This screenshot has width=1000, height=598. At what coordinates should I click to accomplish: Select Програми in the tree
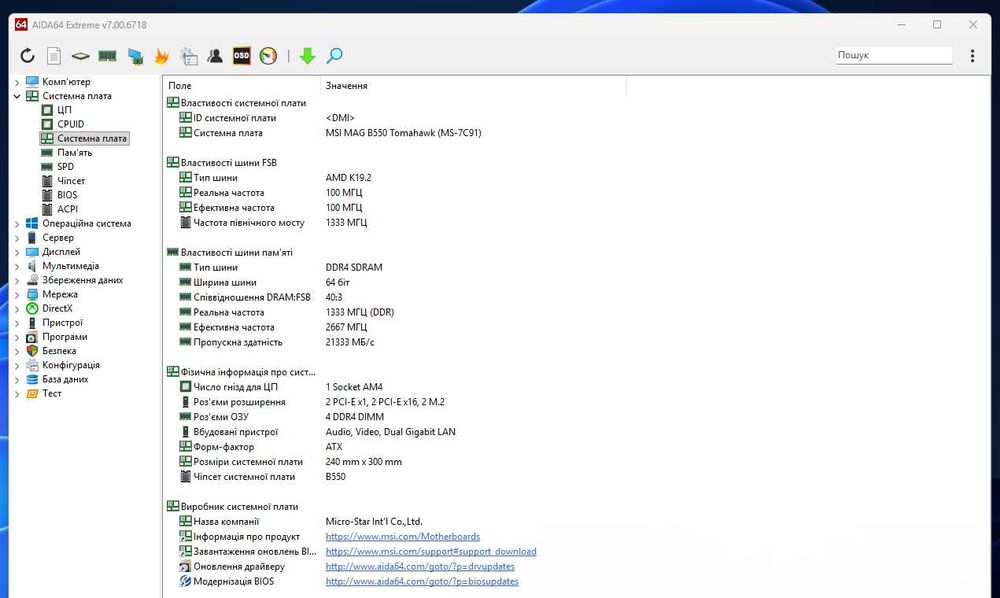(x=64, y=337)
